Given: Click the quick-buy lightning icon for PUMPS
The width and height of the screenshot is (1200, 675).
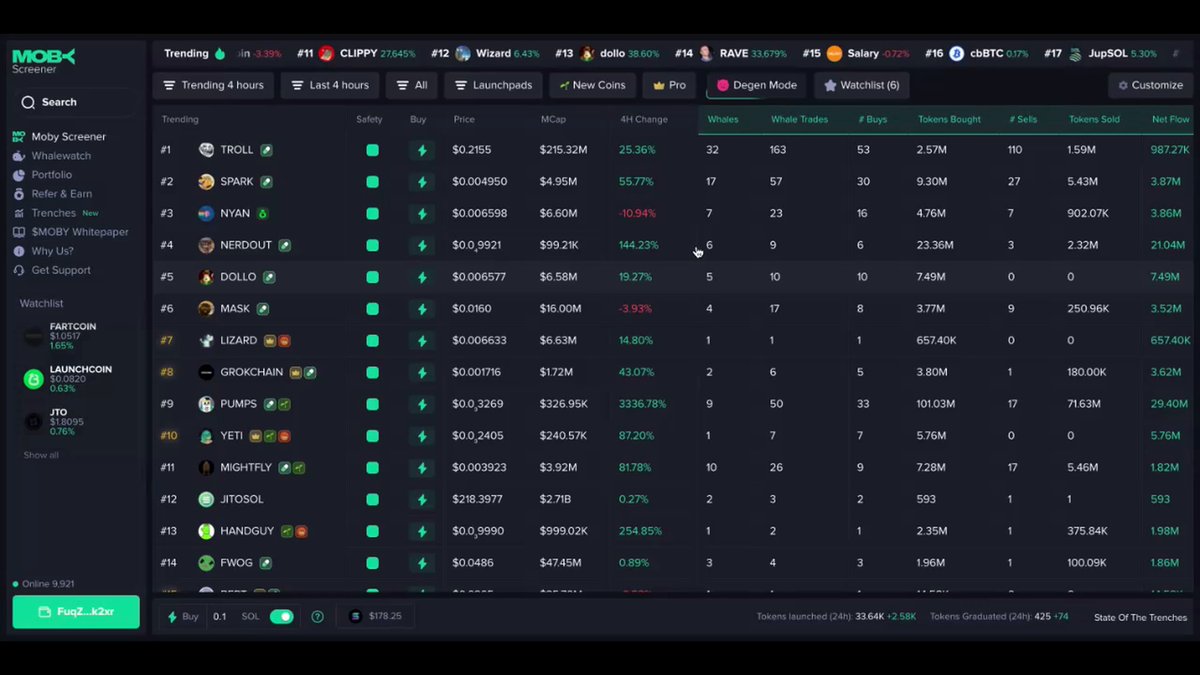Looking at the screenshot, I should [x=422, y=404].
